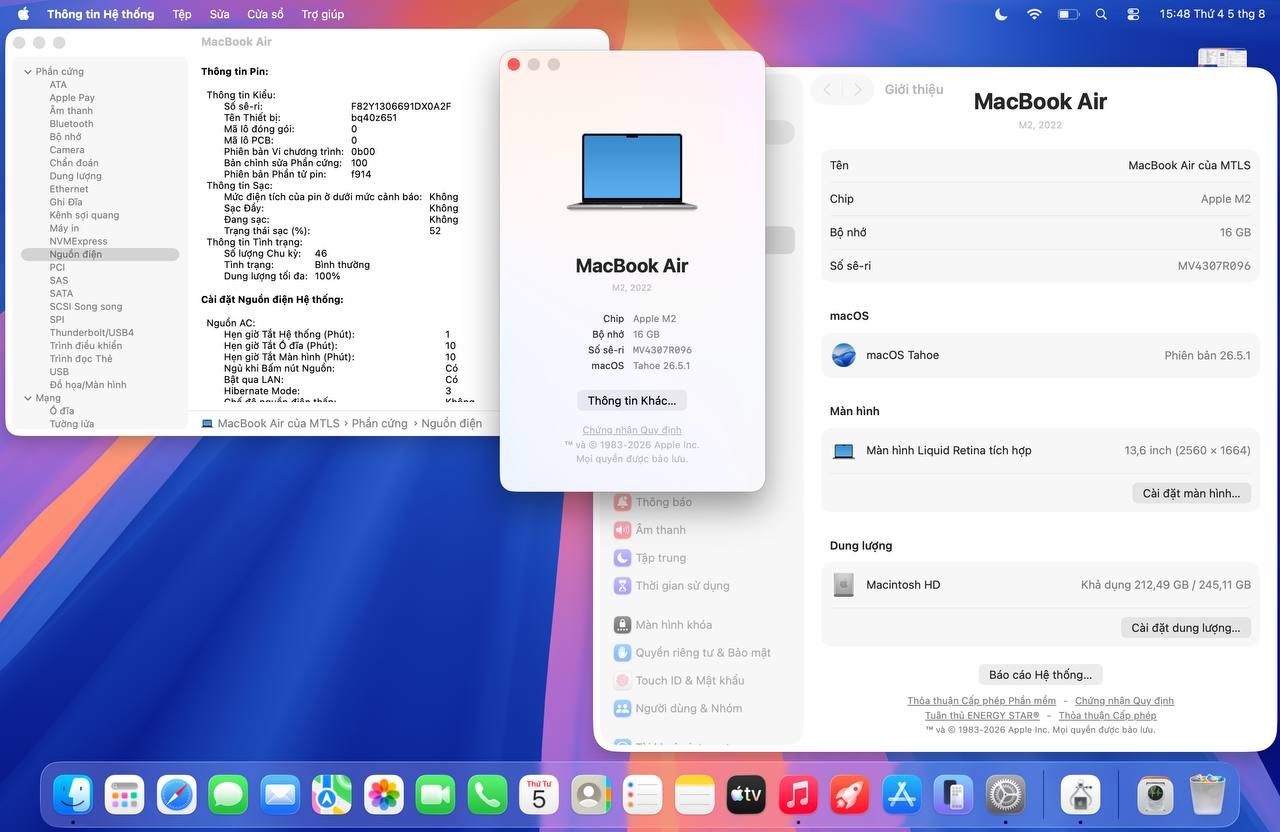Screen dimensions: 1280x832
Task: Select Bộ nhớ in System Information sidebar
Action: click(66, 137)
